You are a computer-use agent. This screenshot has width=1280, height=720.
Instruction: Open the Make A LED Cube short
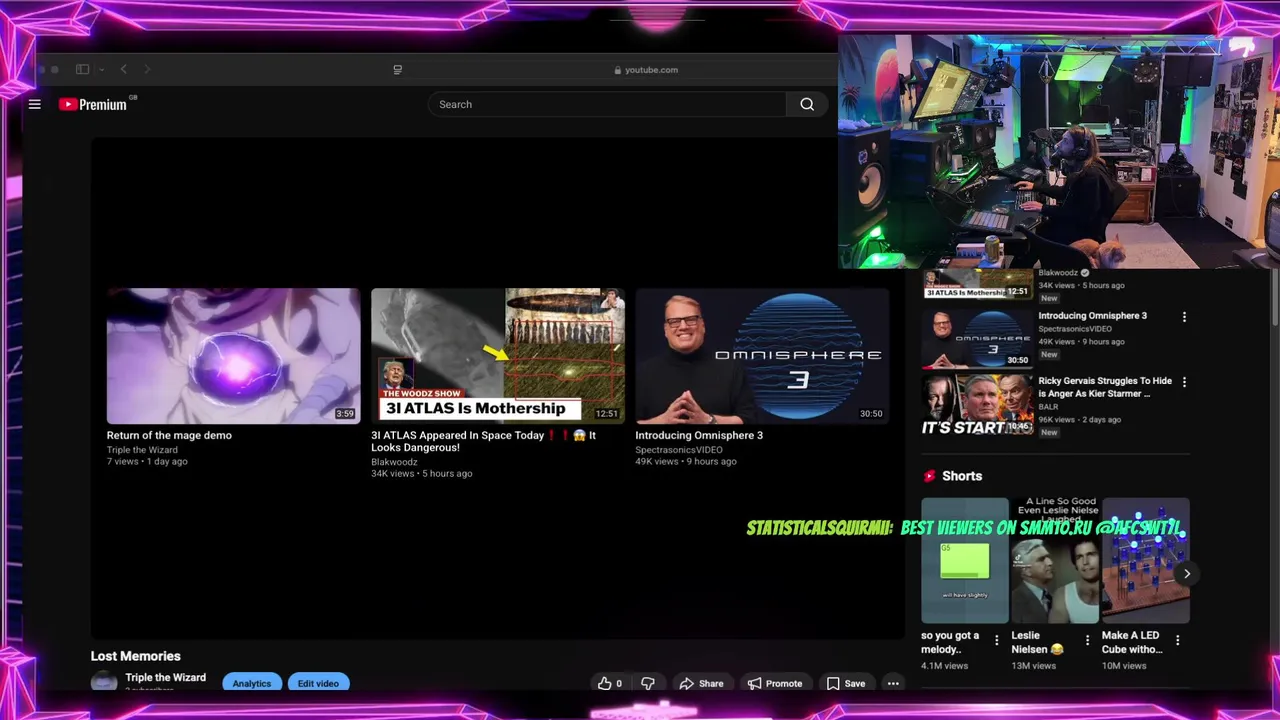pyautogui.click(x=1146, y=560)
